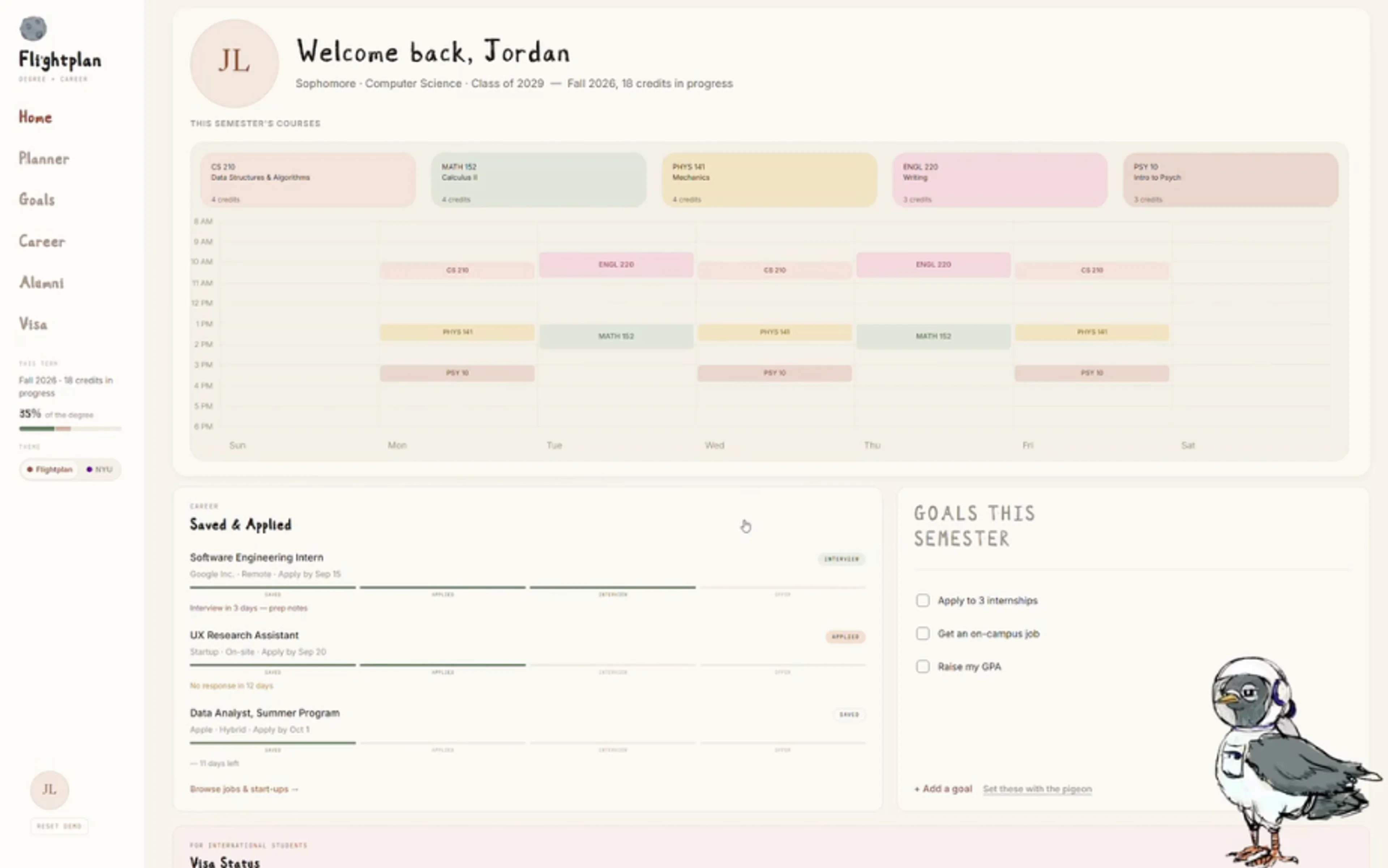Select Monday's CS 210 schedule block
This screenshot has width=1388, height=868.
tap(457, 270)
